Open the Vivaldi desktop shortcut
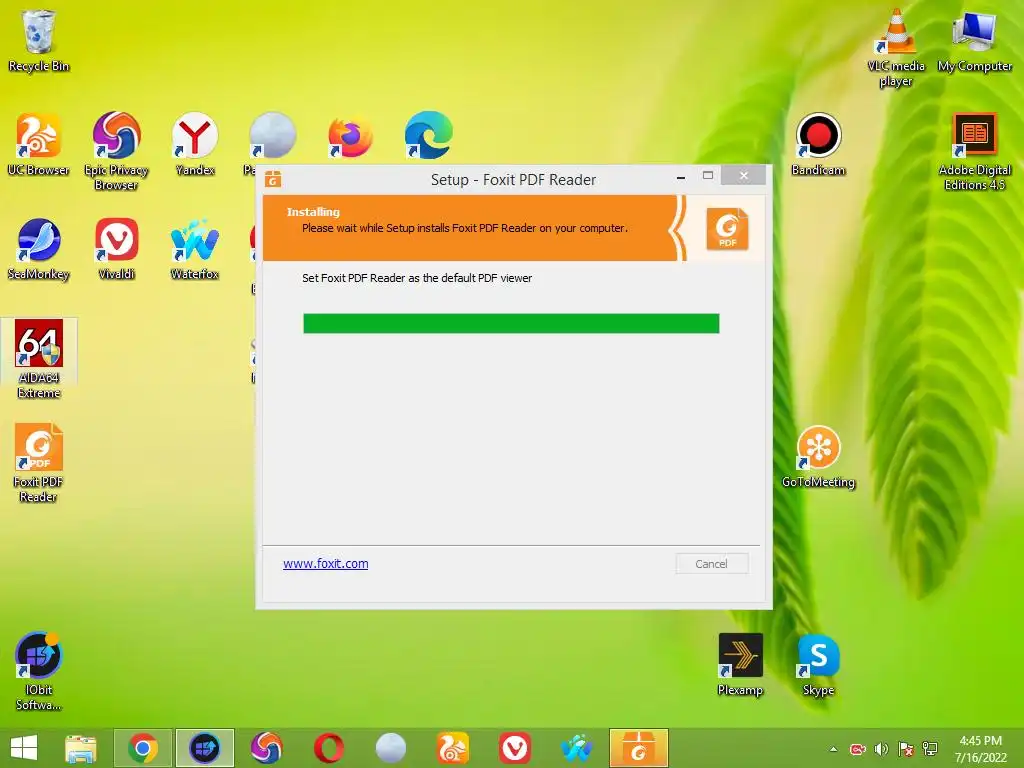This screenshot has height=768, width=1024. (x=116, y=249)
